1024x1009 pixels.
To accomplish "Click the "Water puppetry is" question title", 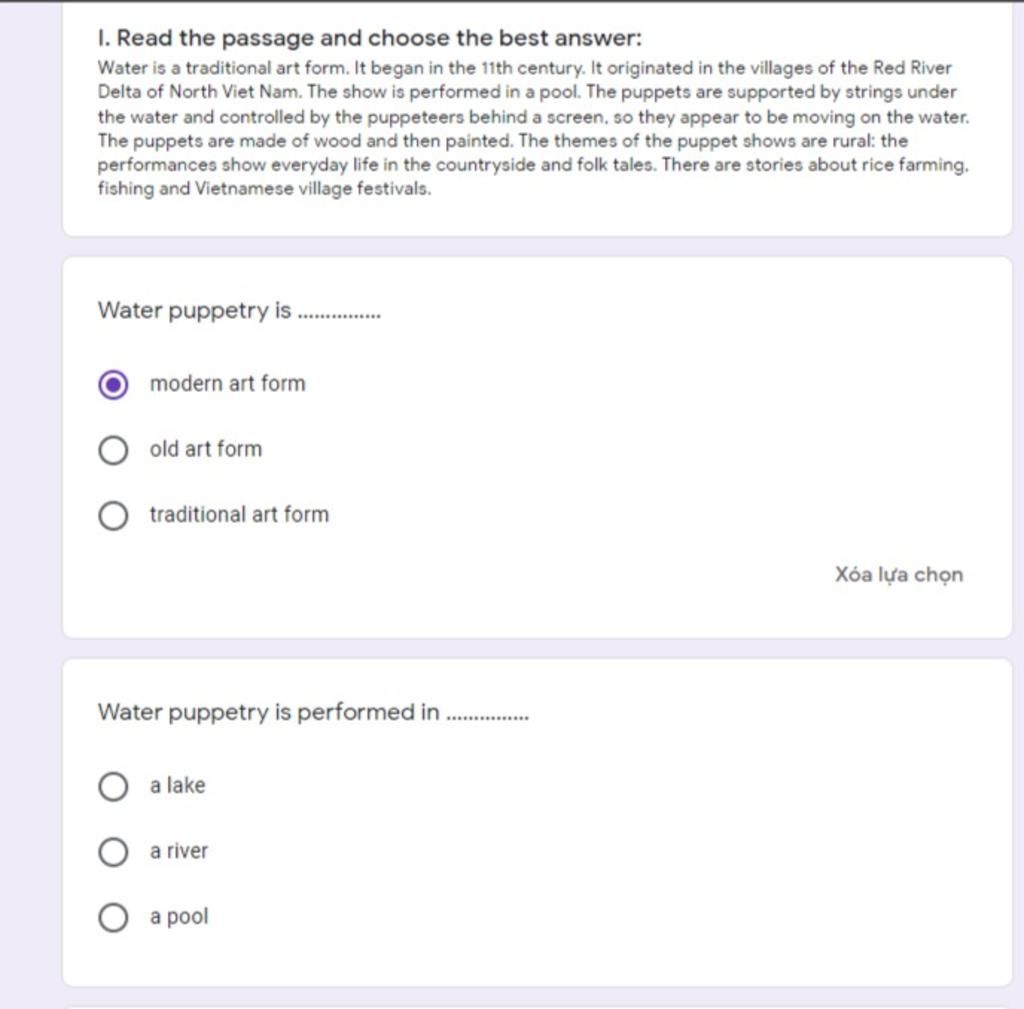I will tap(195, 311).
